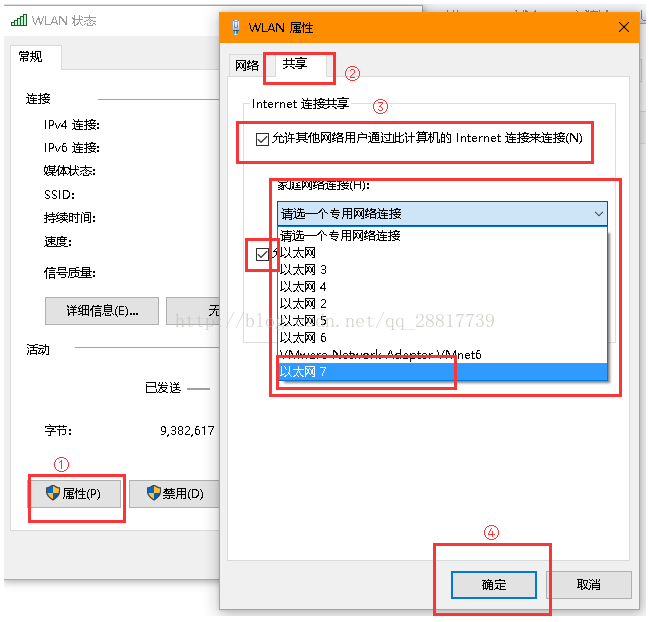Click the shield icon on the 属性(P) button
649x622 pixels.
53,493
